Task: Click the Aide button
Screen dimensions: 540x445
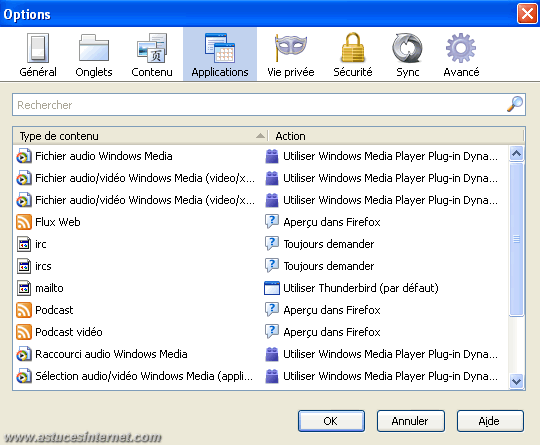Action: tap(490, 421)
